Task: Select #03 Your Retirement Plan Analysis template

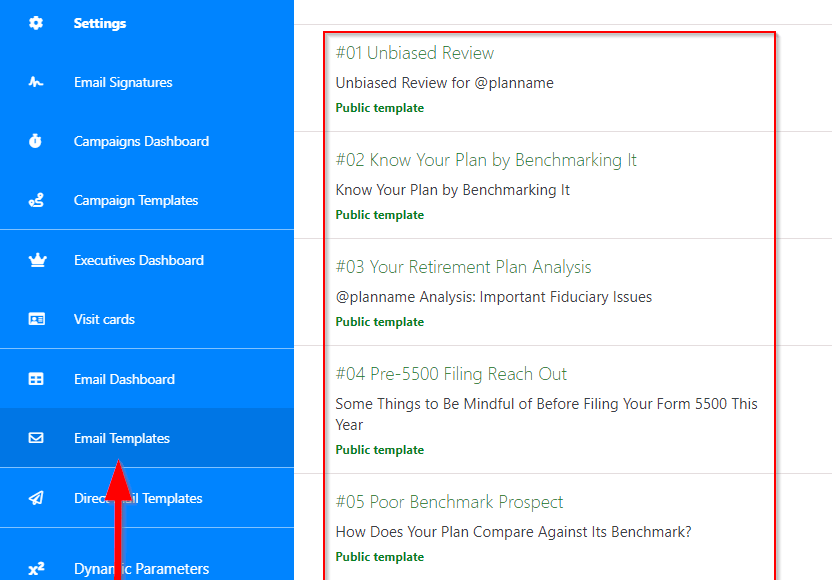Action: pyautogui.click(x=463, y=267)
